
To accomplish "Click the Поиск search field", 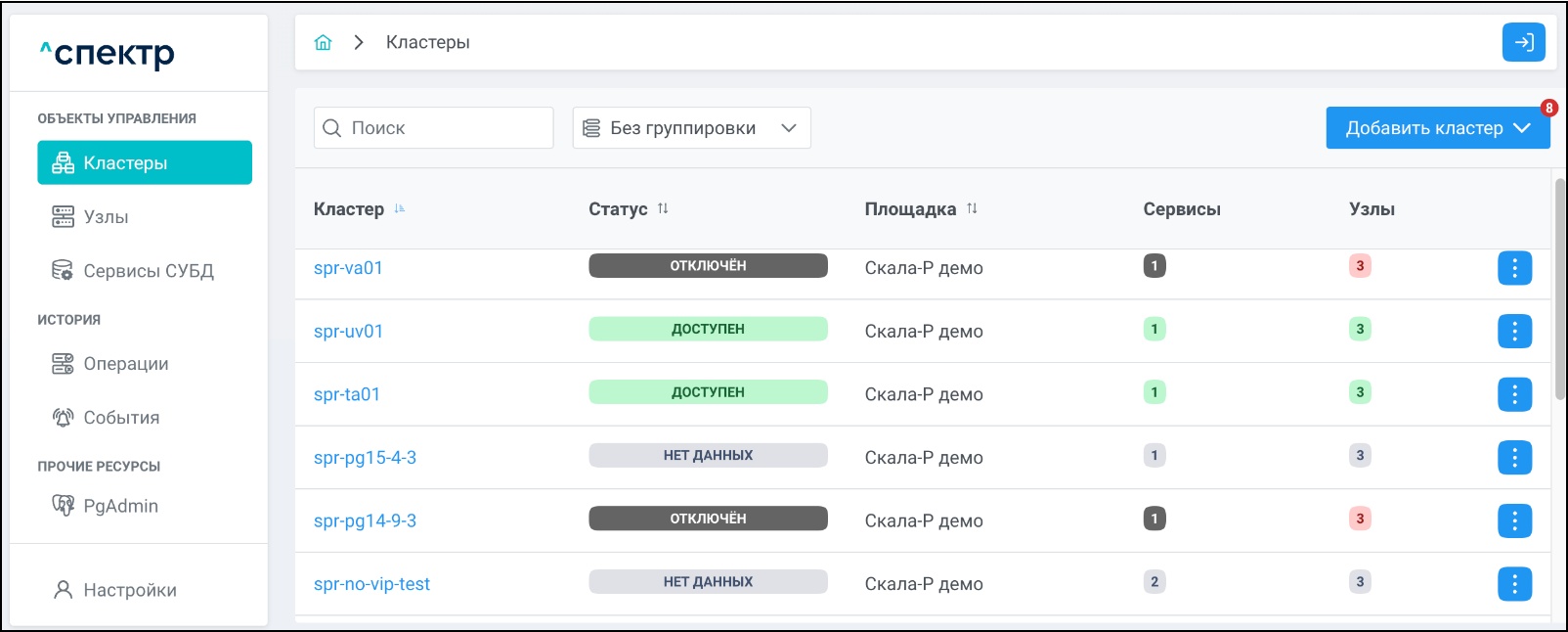I will [x=433, y=128].
